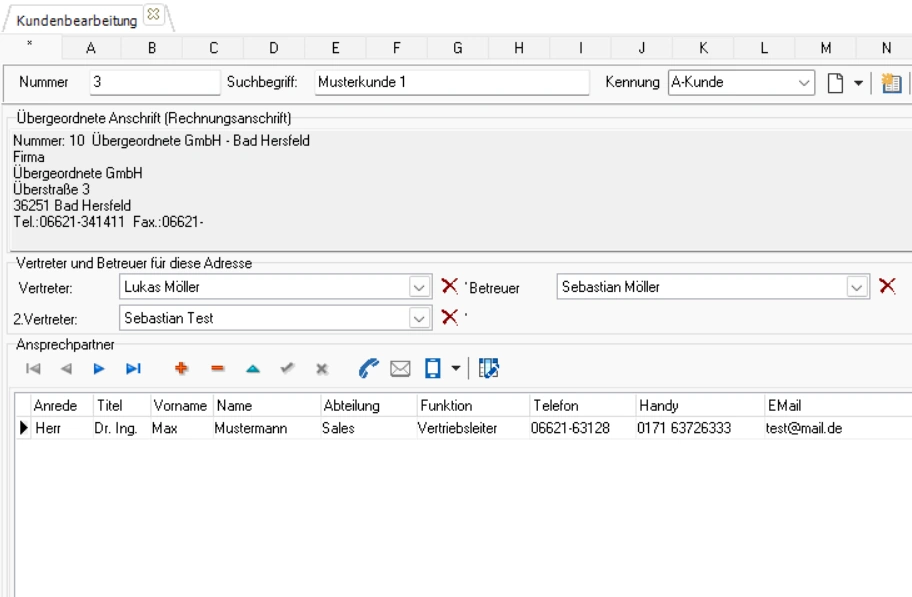
Task: Go to next contact record
Action: tap(99, 368)
